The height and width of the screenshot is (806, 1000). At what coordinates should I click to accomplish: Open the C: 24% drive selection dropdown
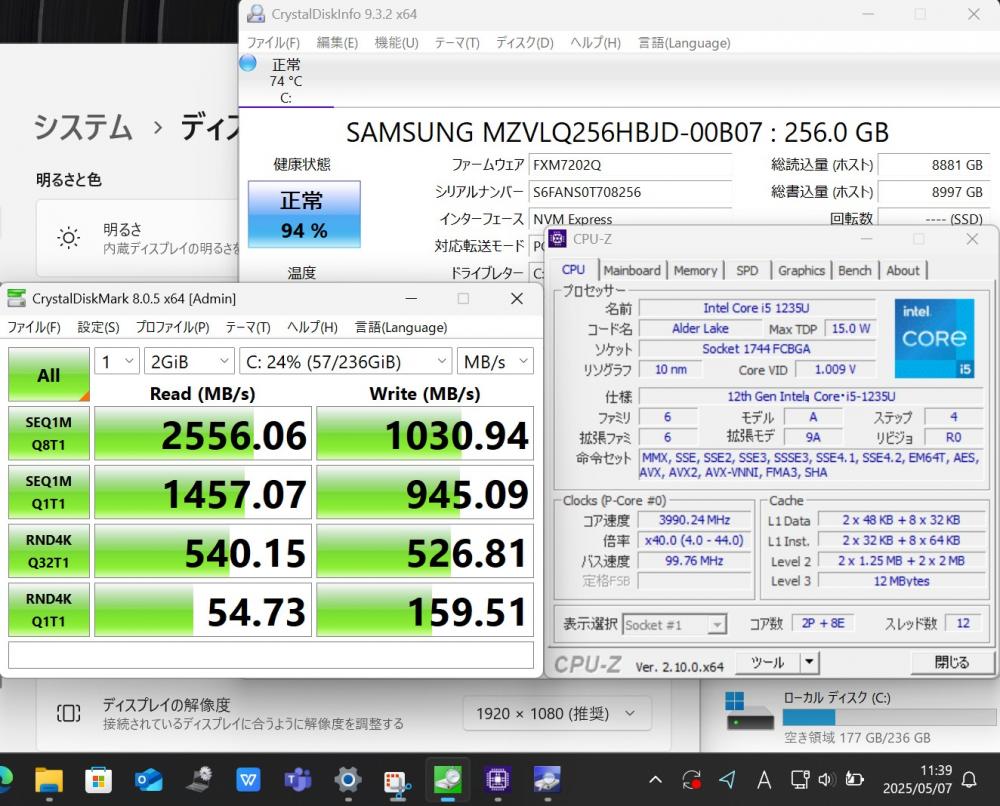click(x=346, y=362)
